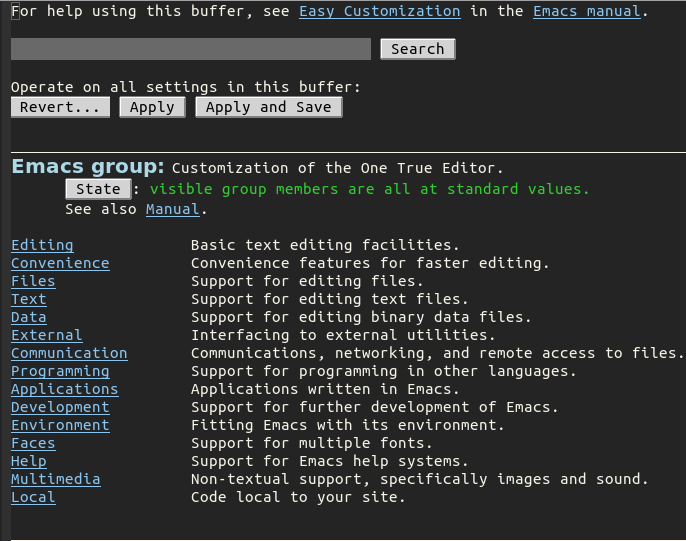686x541 pixels.
Task: Click the Search button
Action: pos(418,49)
